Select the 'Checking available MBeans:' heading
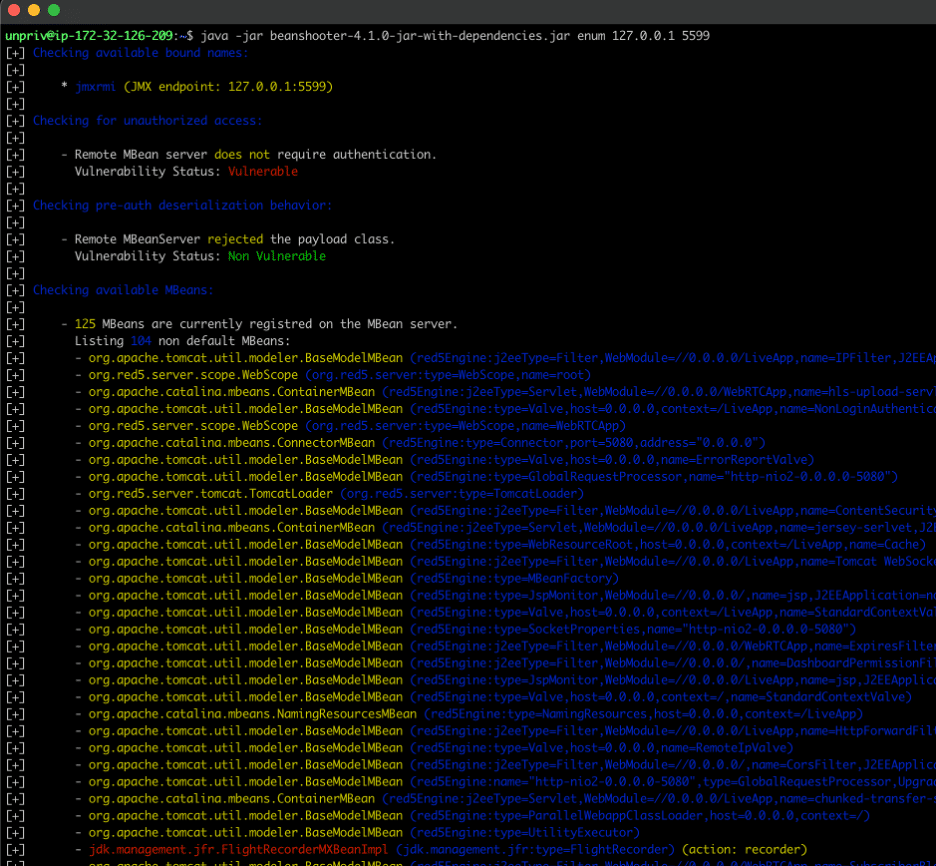The image size is (936, 866). coord(123,290)
